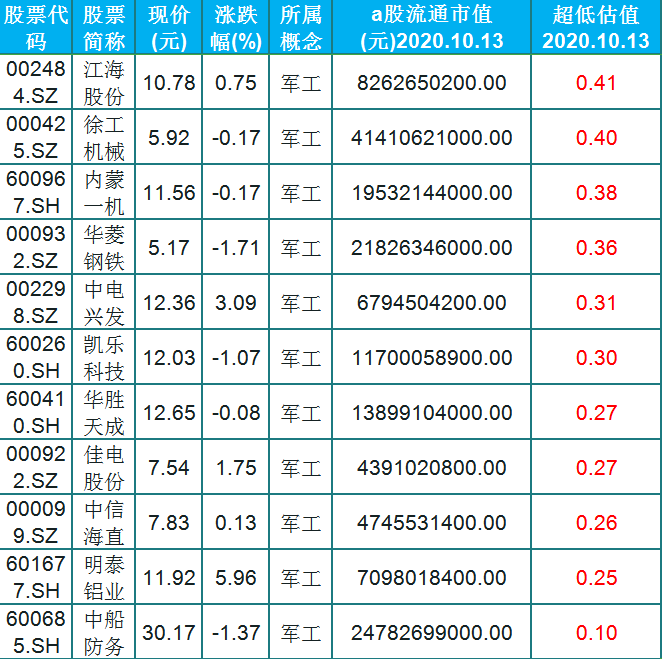Select the a股流通市值 column header
This screenshot has height=659, width=662.
point(431,27)
